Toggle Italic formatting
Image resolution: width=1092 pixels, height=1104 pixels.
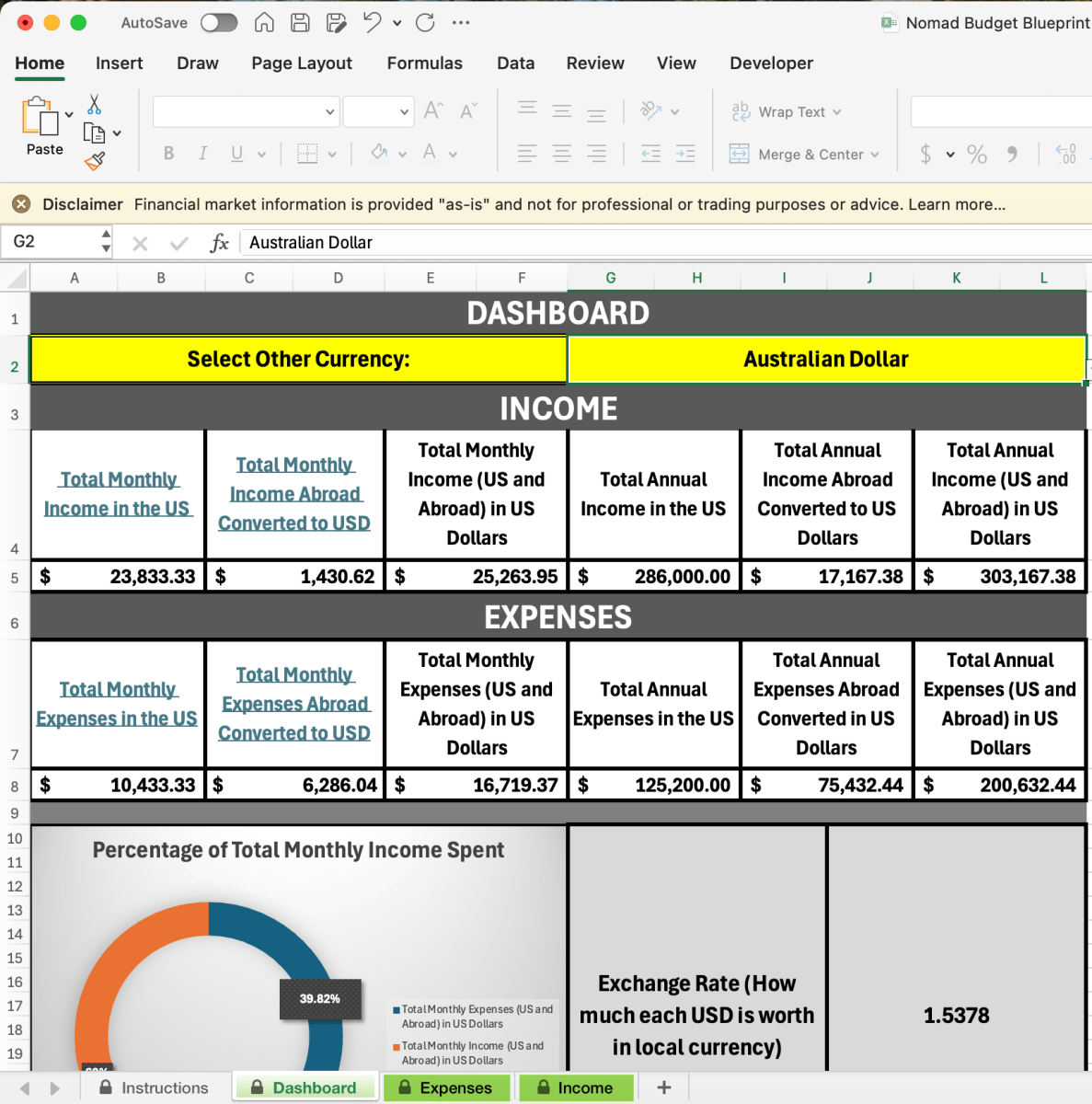[x=202, y=154]
